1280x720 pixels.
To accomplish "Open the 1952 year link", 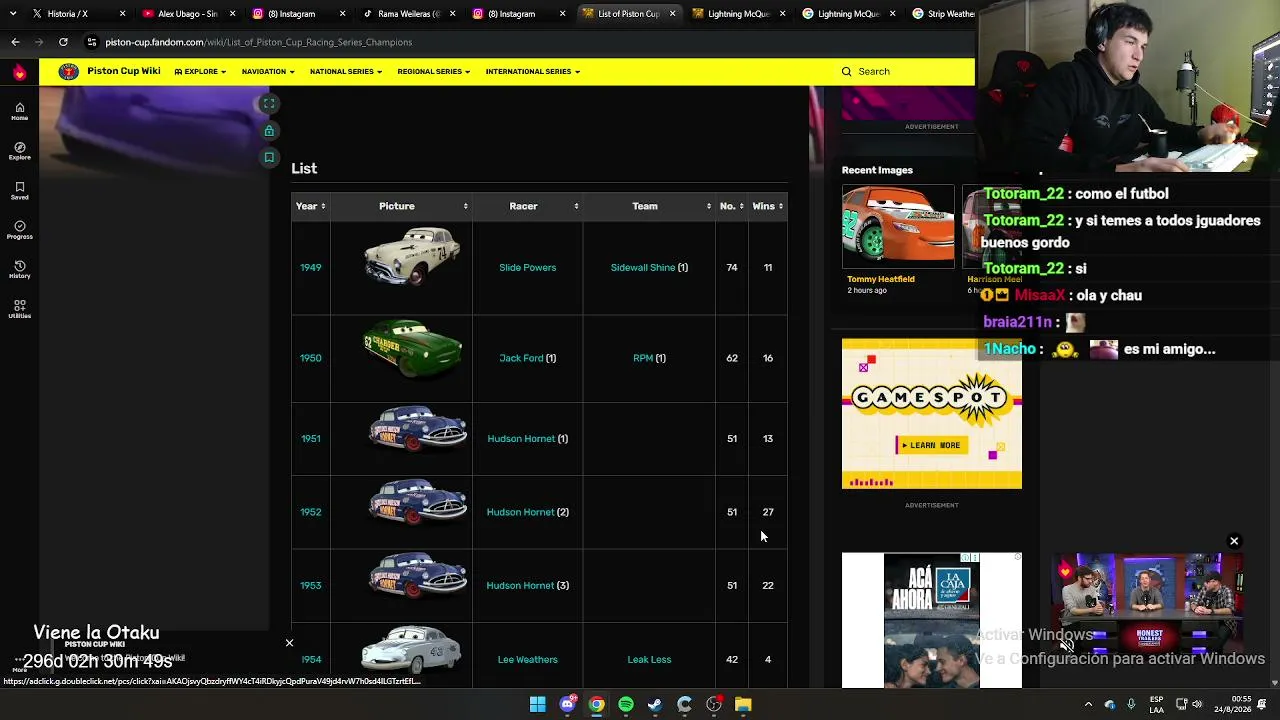I will coord(311,512).
